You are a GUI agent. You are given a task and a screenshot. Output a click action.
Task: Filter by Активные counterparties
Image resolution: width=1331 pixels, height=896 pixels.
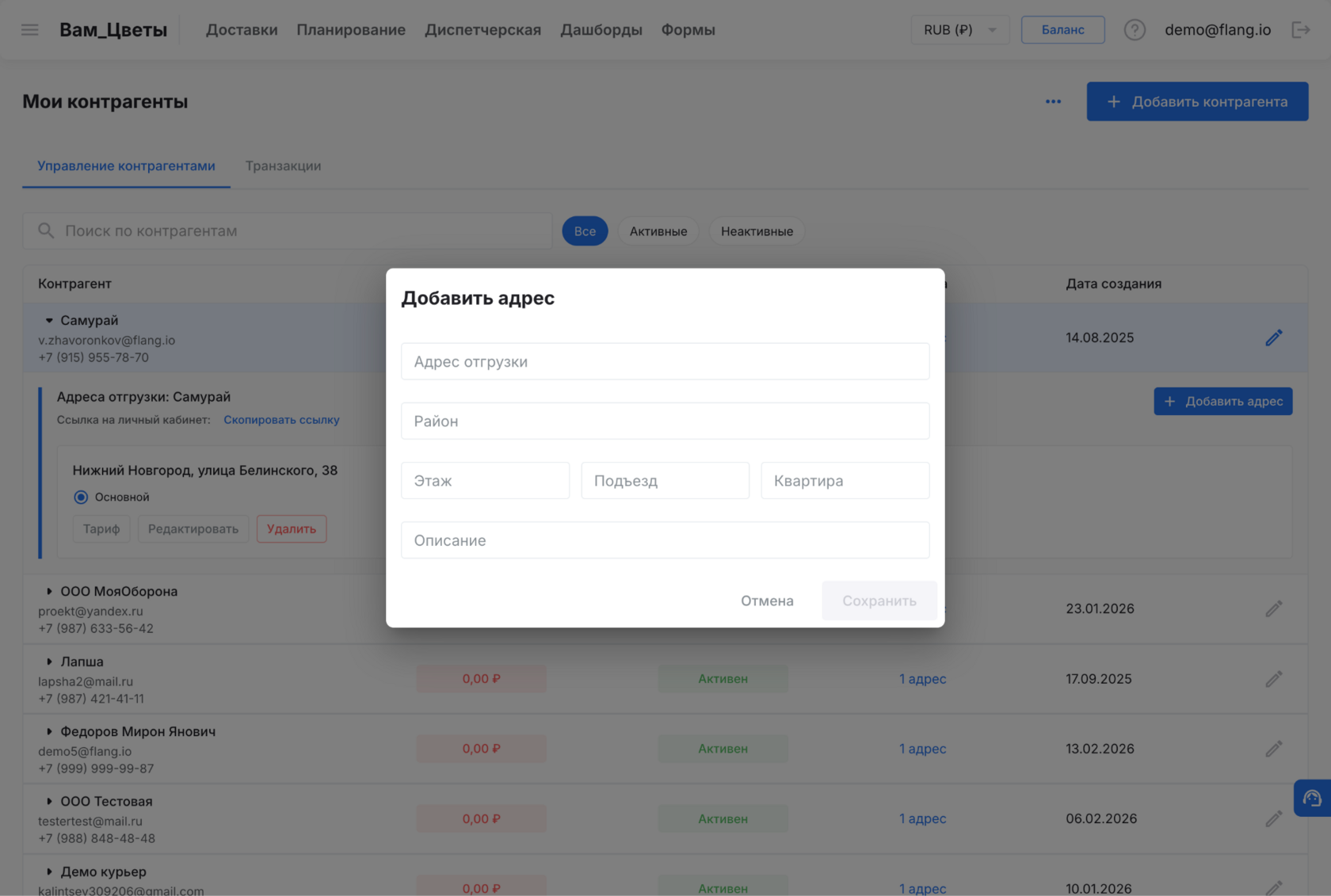[658, 231]
